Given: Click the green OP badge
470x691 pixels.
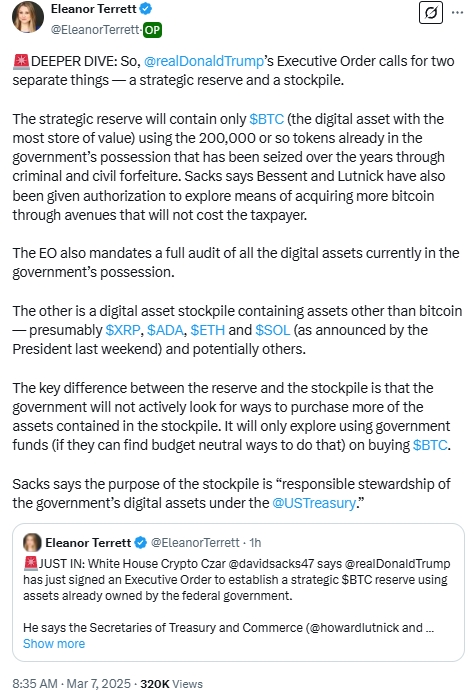Looking at the screenshot, I should click(152, 30).
